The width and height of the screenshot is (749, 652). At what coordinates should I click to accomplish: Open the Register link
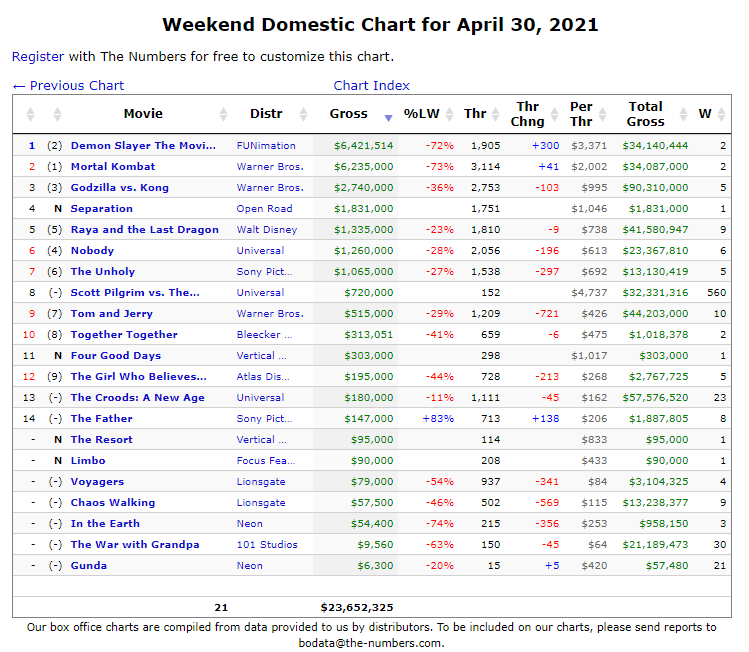(x=38, y=56)
